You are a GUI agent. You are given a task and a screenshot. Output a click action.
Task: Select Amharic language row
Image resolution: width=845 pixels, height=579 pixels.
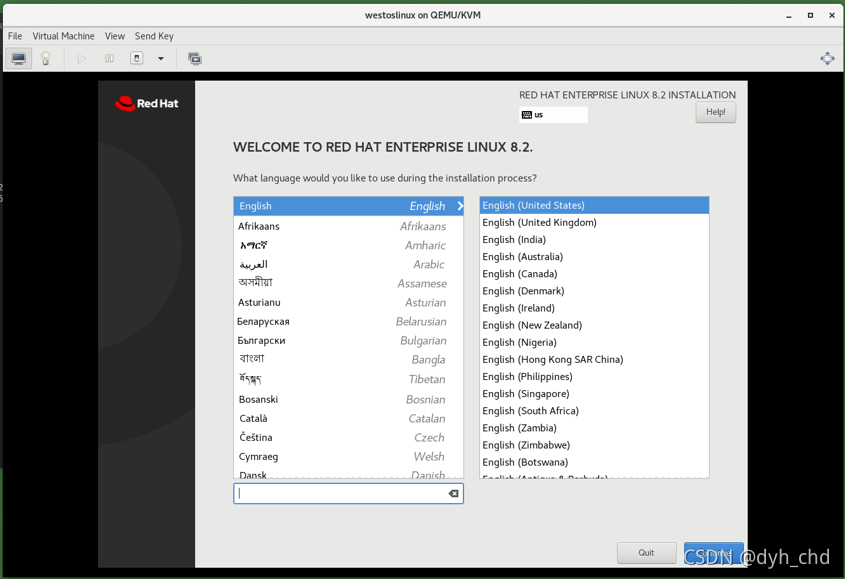point(349,245)
